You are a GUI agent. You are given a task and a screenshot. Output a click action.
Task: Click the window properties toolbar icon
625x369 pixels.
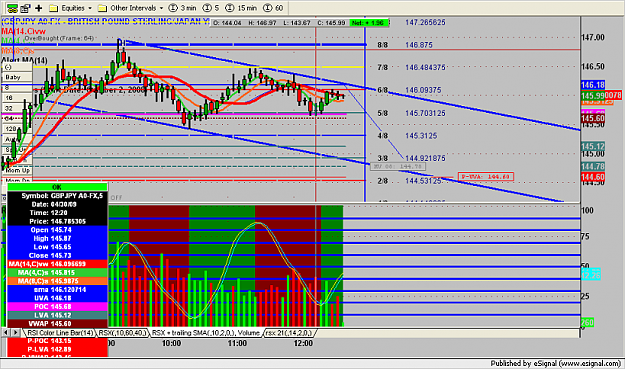(x=25, y=8)
